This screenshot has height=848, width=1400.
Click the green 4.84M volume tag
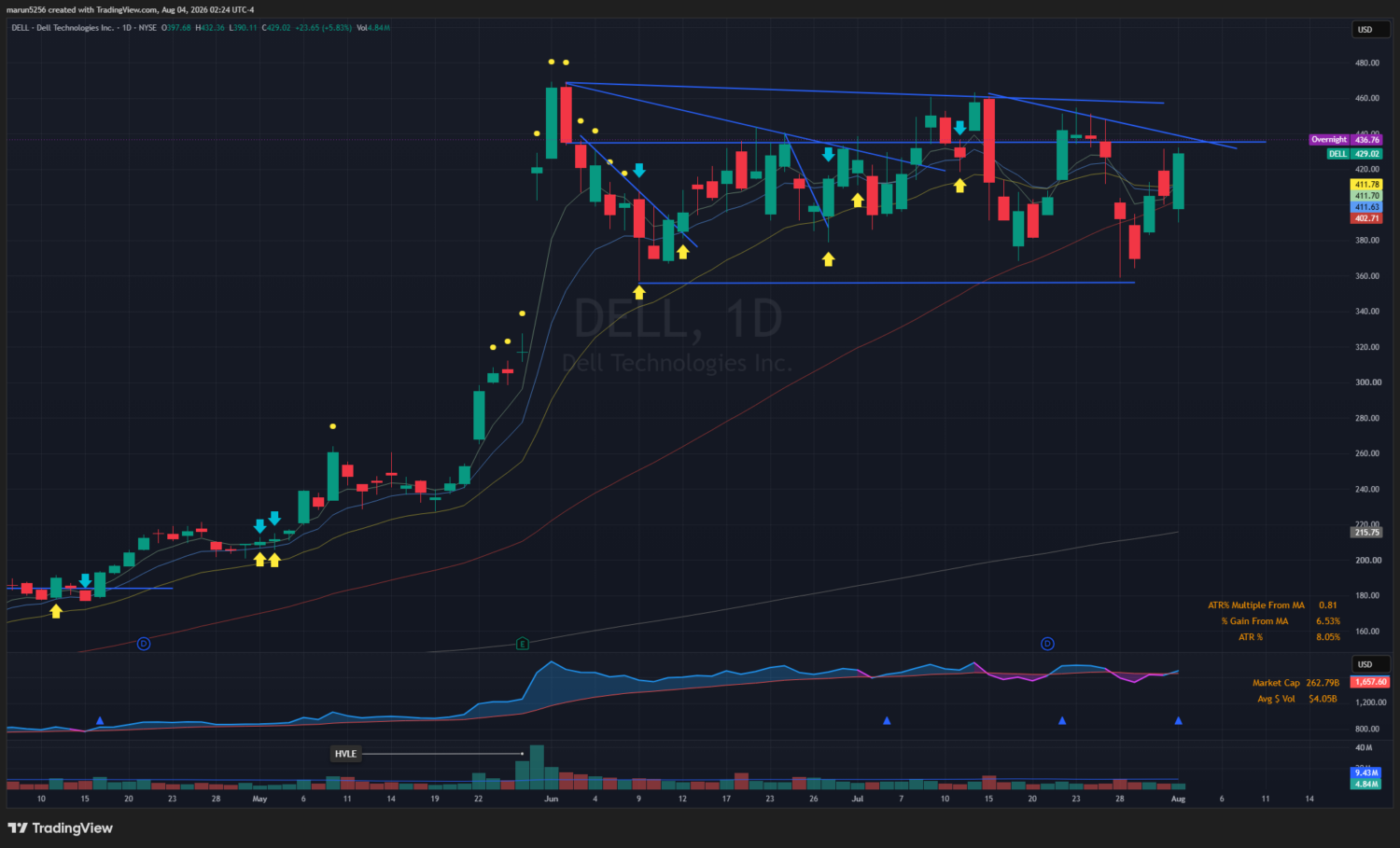tap(1366, 784)
